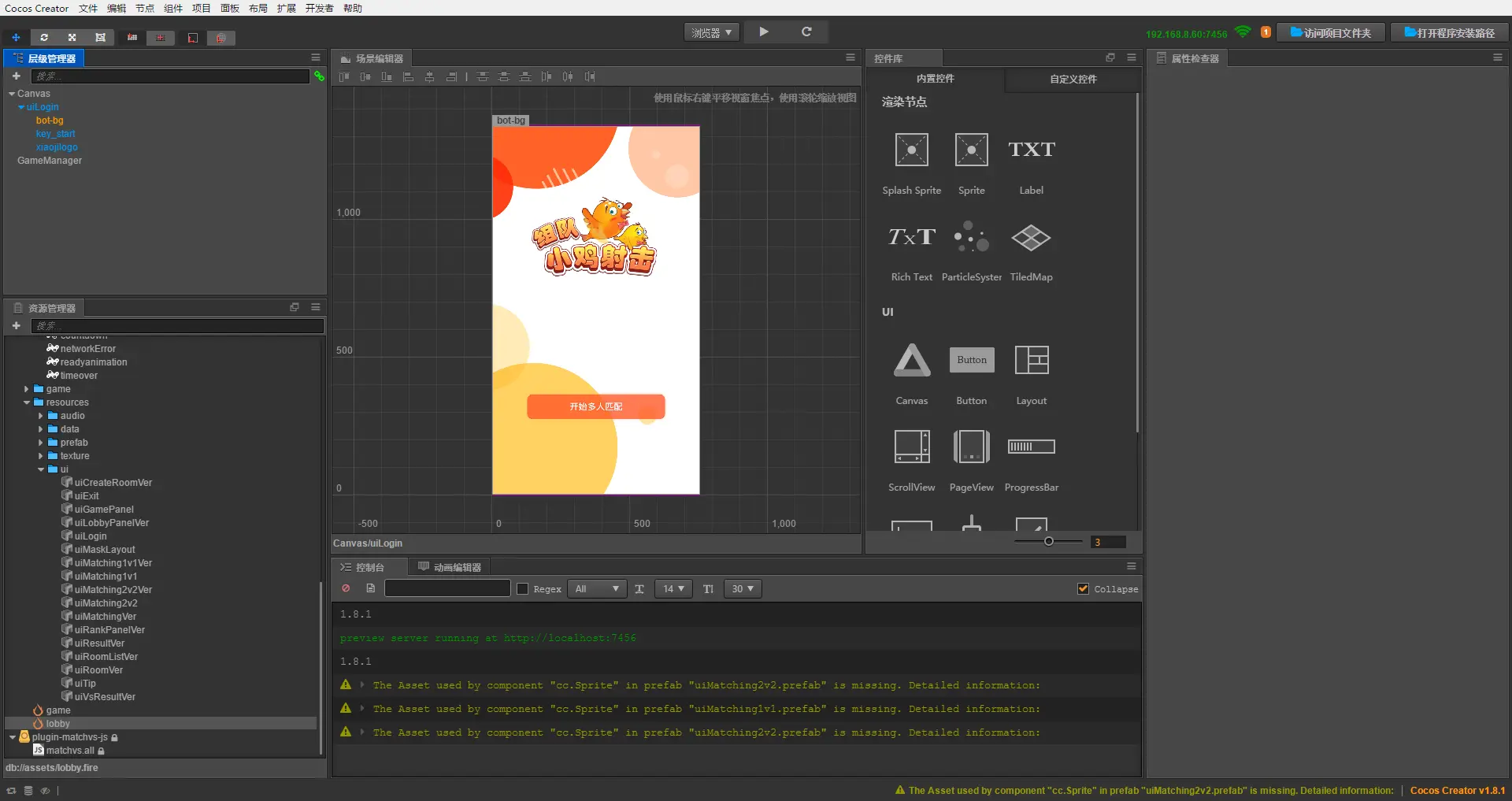Expand the prefab folder
This screenshot has height=801, width=1512.
coord(41,443)
